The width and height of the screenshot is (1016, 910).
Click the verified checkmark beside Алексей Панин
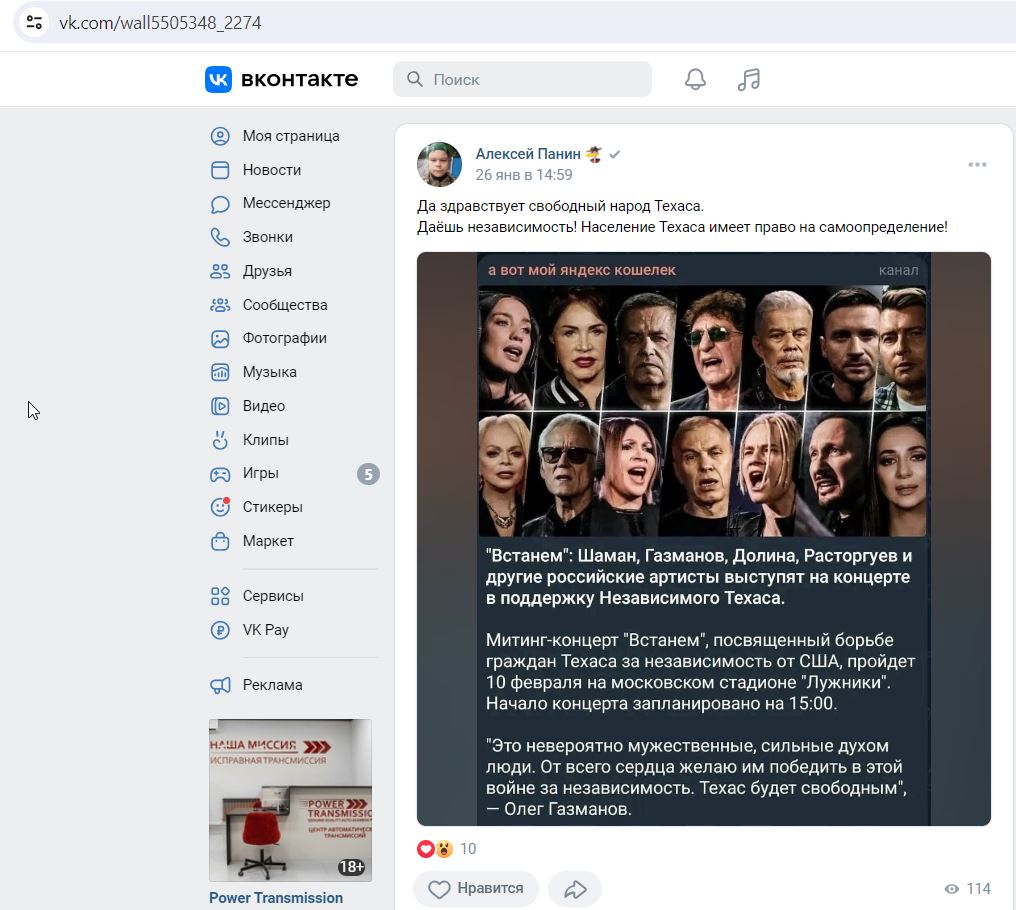click(615, 154)
